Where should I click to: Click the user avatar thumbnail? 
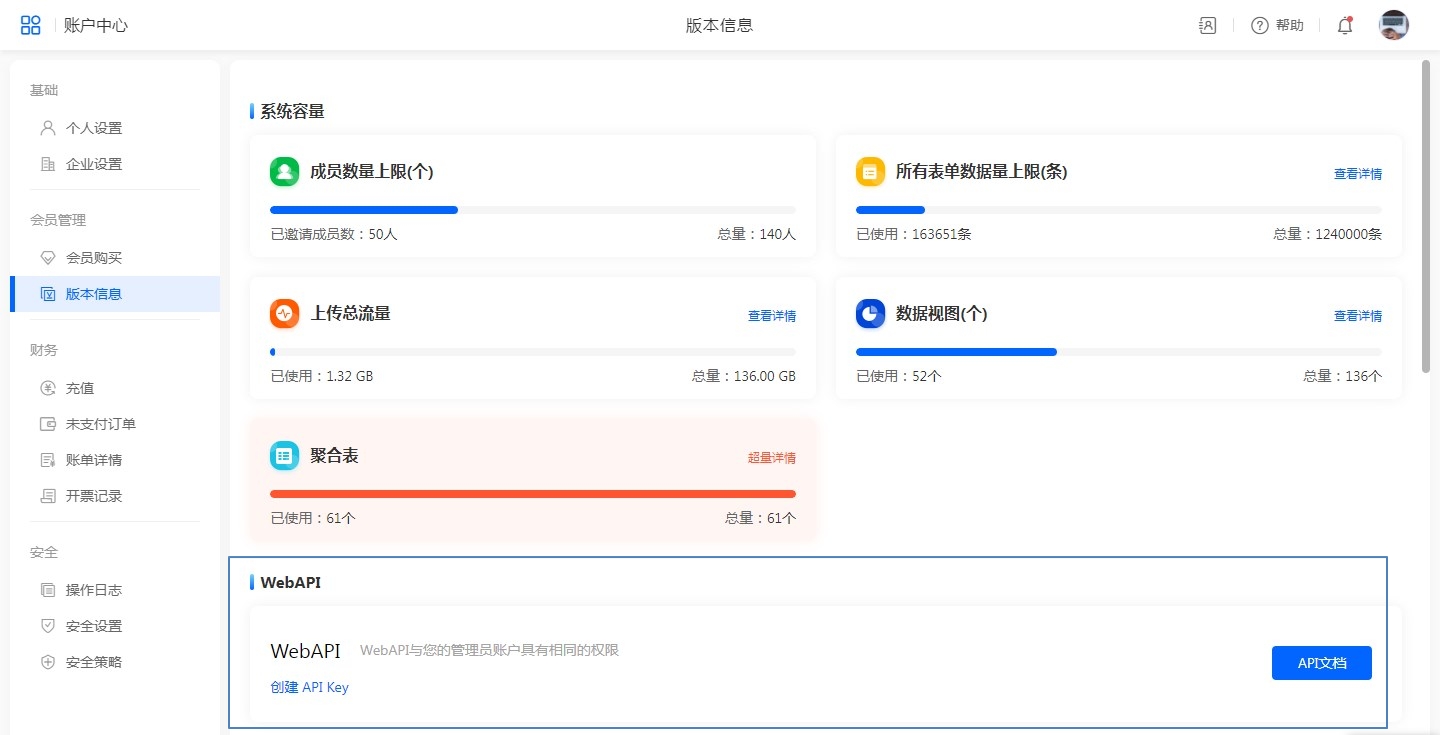[x=1393, y=25]
